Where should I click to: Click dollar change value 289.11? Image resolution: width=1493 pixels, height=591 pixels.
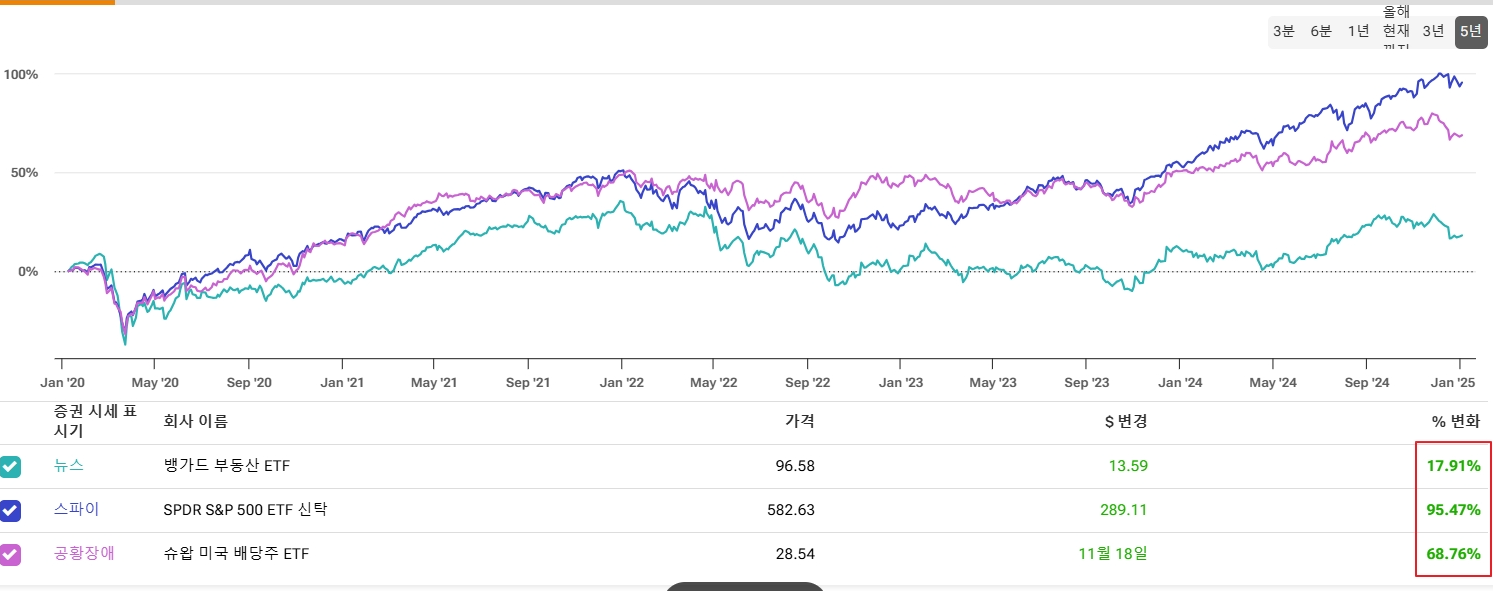[1124, 510]
